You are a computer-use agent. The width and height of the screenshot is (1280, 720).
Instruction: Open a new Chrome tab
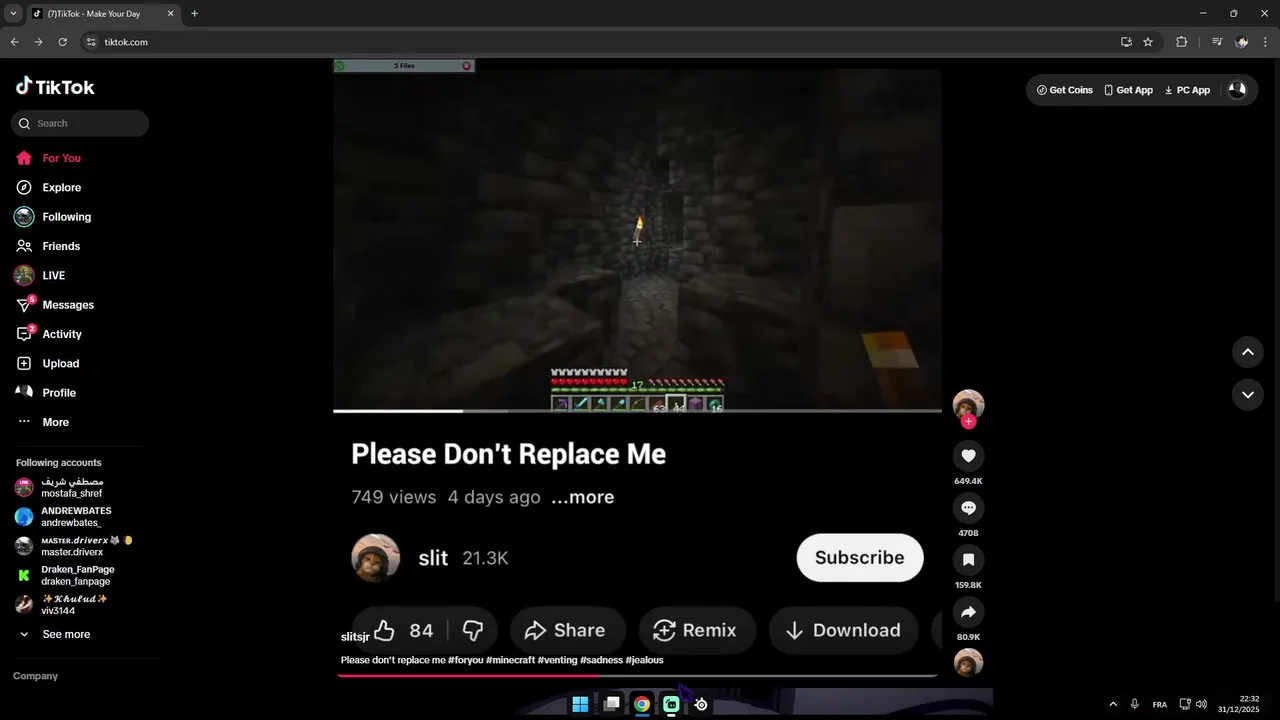[194, 14]
